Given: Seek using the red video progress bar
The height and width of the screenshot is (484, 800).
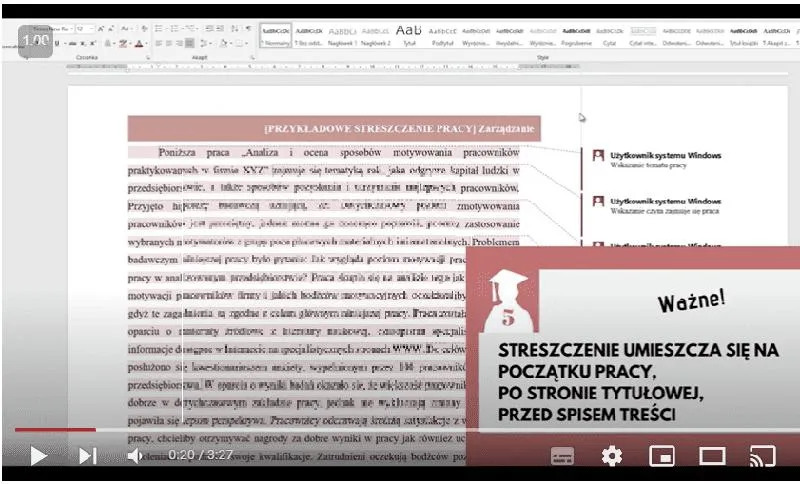Looking at the screenshot, I should (x=55, y=430).
